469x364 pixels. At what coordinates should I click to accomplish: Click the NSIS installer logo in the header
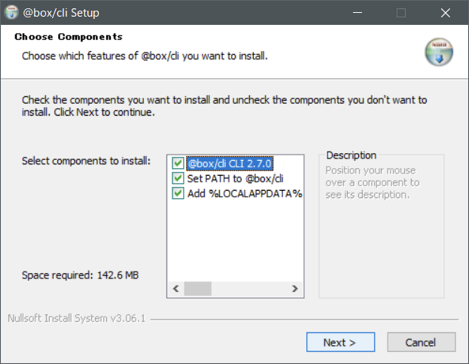(x=439, y=52)
